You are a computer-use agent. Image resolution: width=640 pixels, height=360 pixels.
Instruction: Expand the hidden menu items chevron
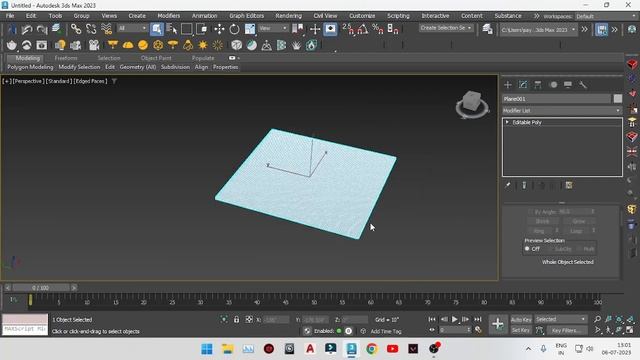536,16
